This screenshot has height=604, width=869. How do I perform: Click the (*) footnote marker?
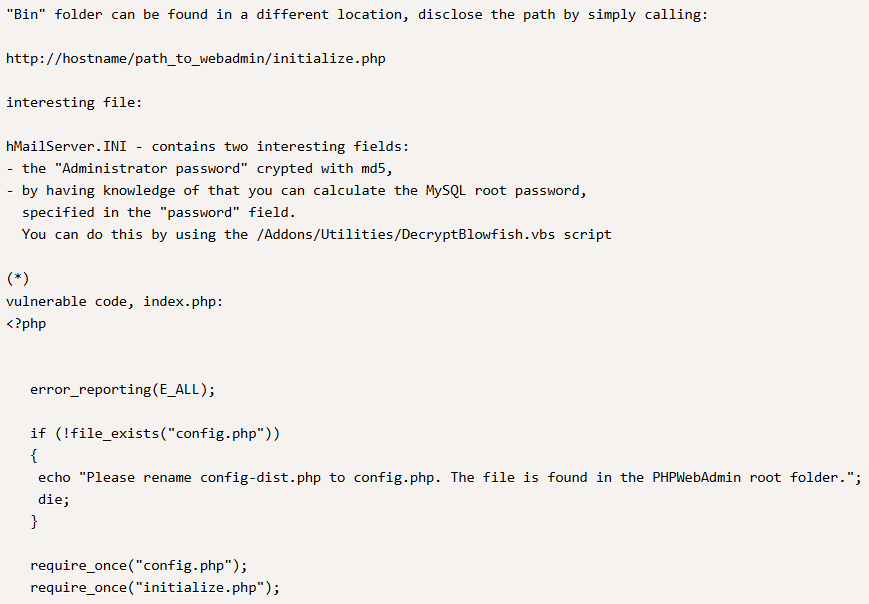click(x=18, y=279)
